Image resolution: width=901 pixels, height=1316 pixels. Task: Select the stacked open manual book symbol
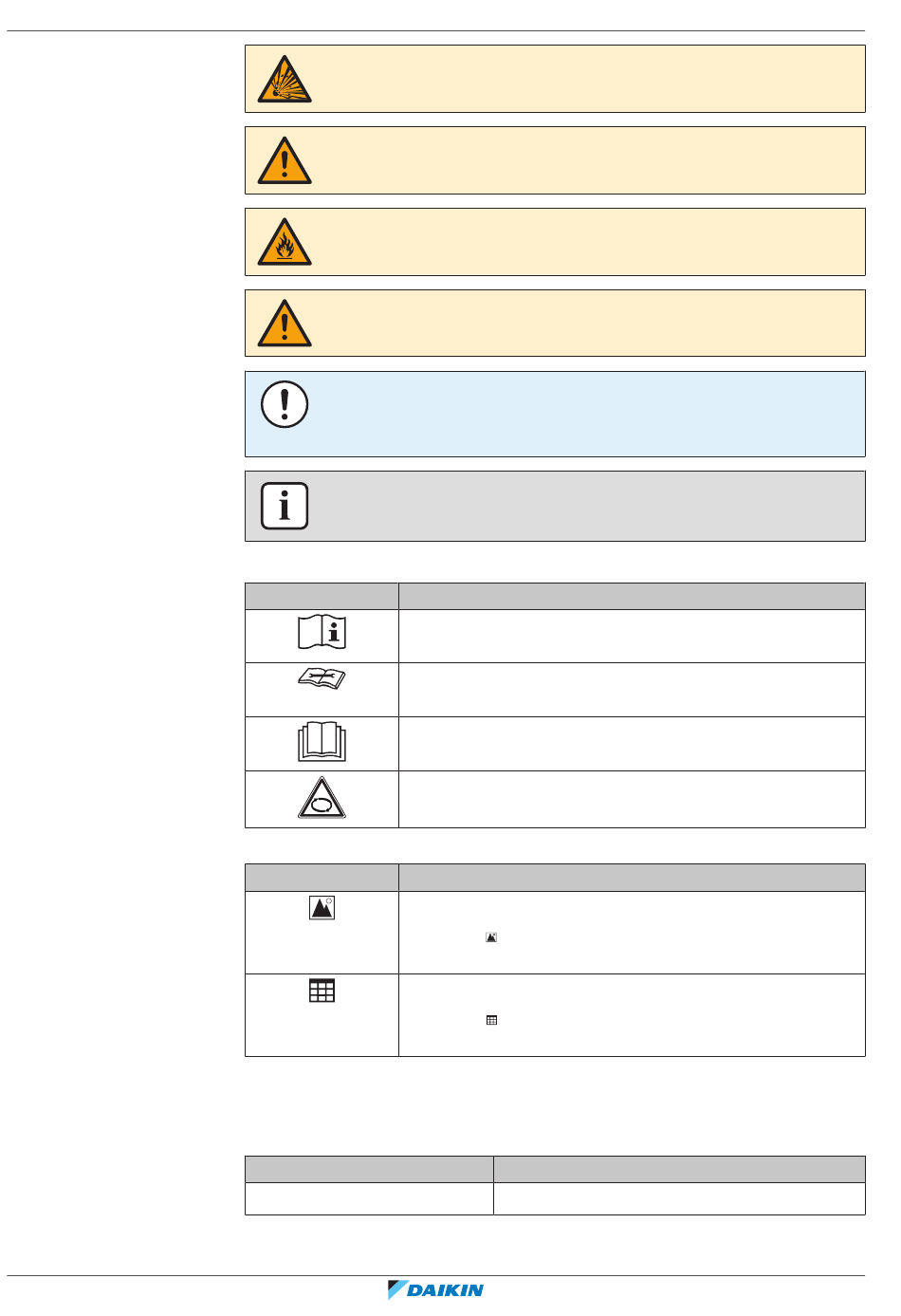322,742
